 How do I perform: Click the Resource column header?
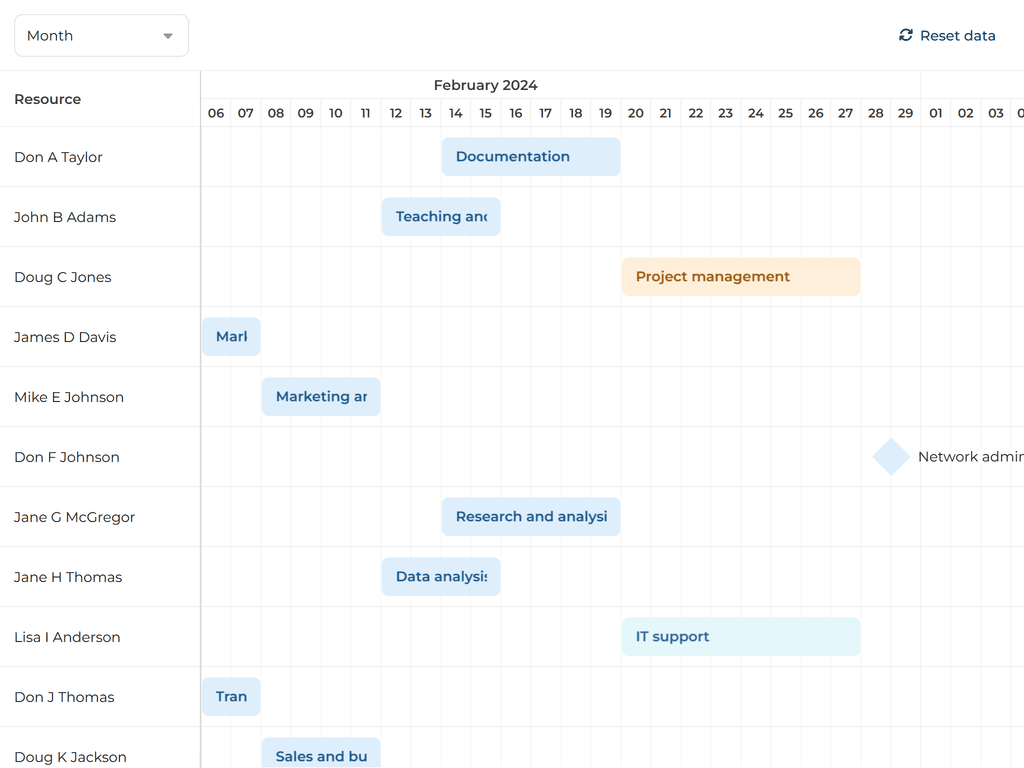click(48, 99)
